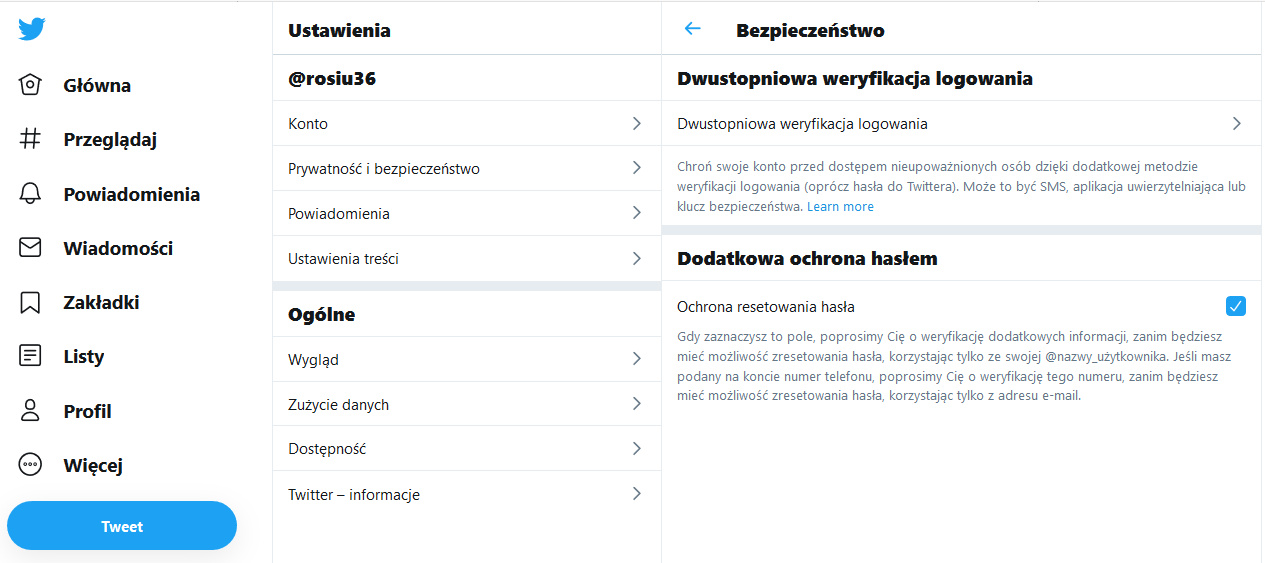Viewport: 1265px width, 563px height.
Task: Open the Powiadomienia bell icon
Action: point(31,194)
